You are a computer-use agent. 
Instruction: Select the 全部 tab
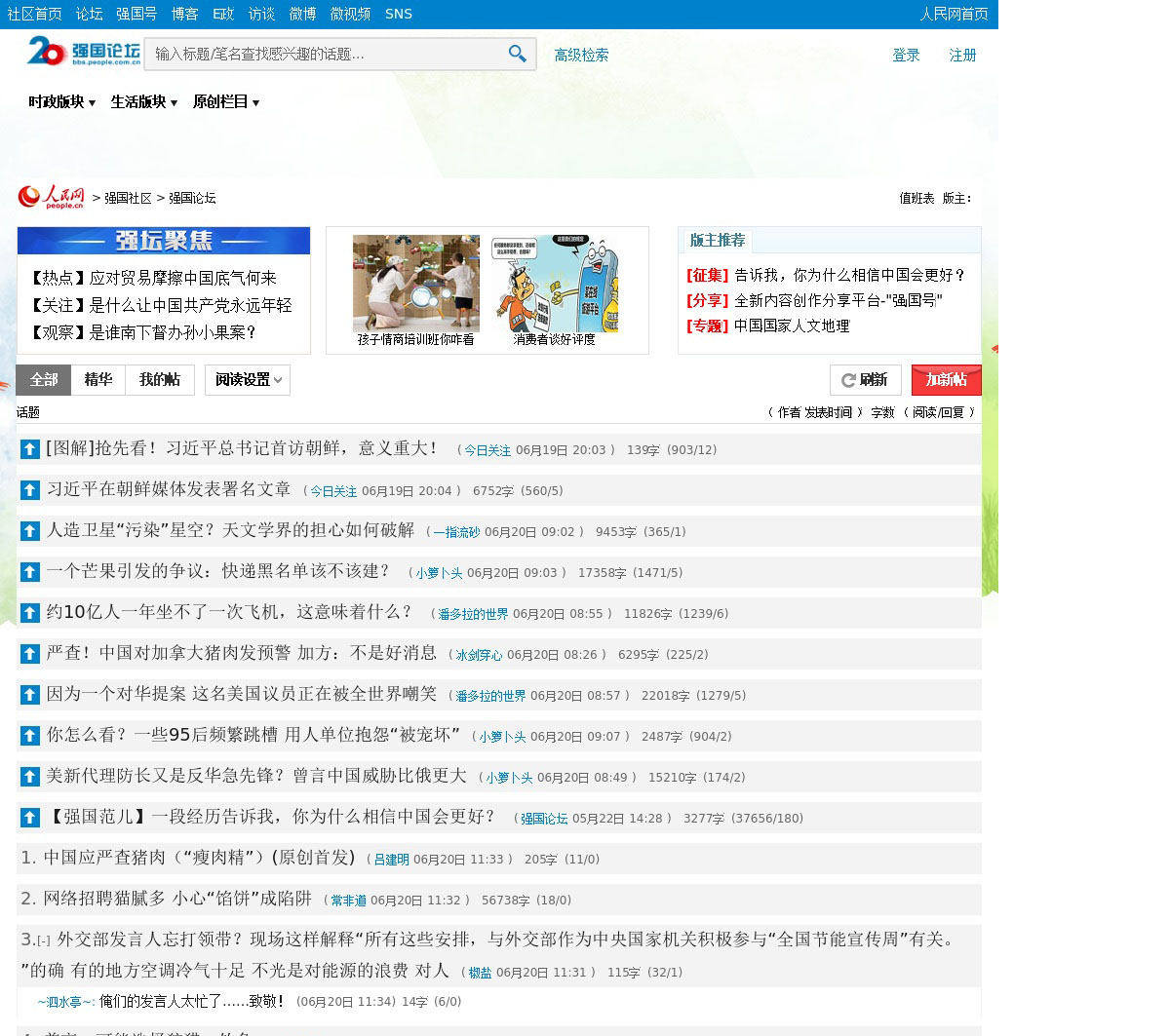43,380
